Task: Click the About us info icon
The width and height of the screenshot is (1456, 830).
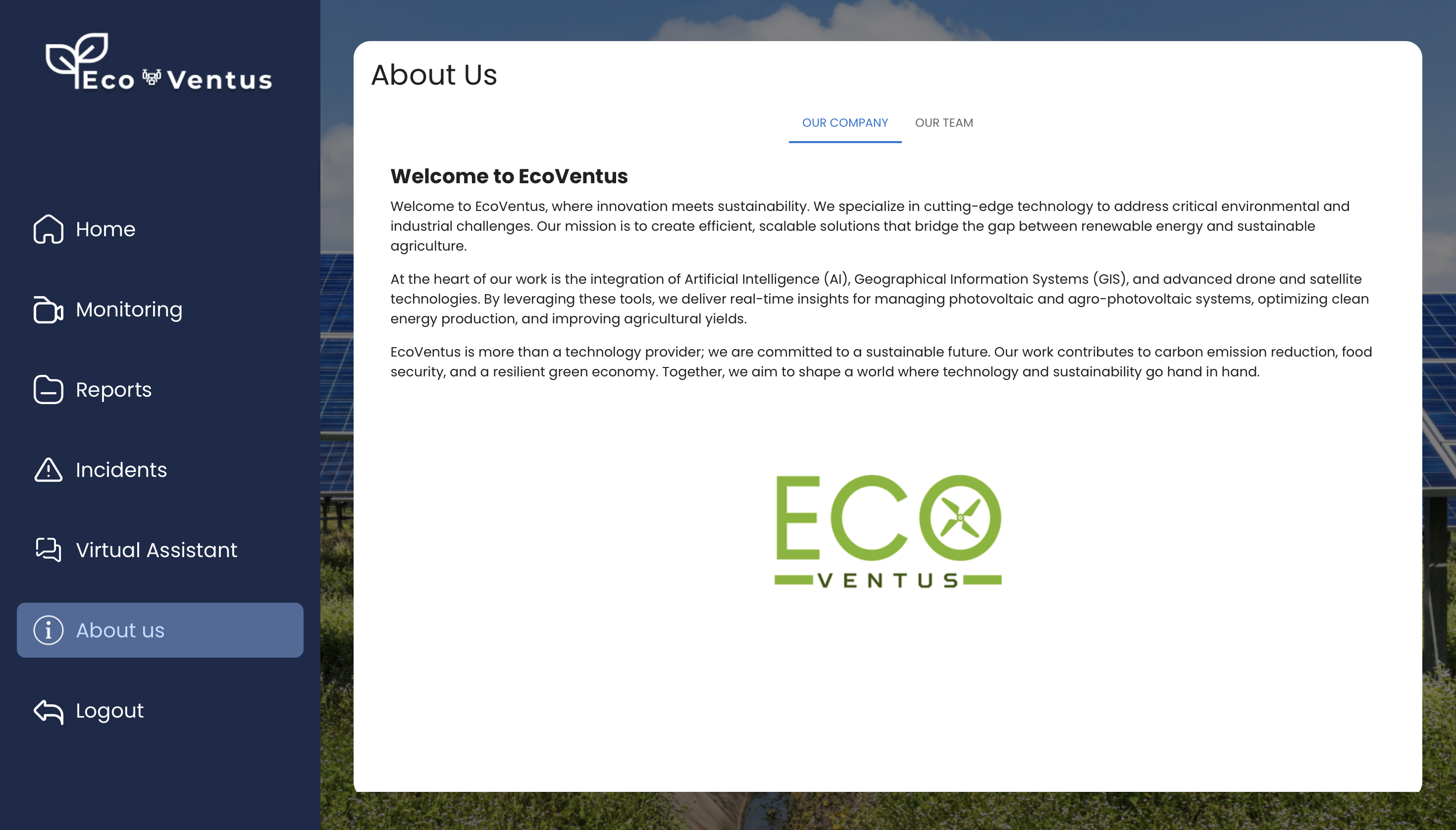Action: (x=48, y=630)
